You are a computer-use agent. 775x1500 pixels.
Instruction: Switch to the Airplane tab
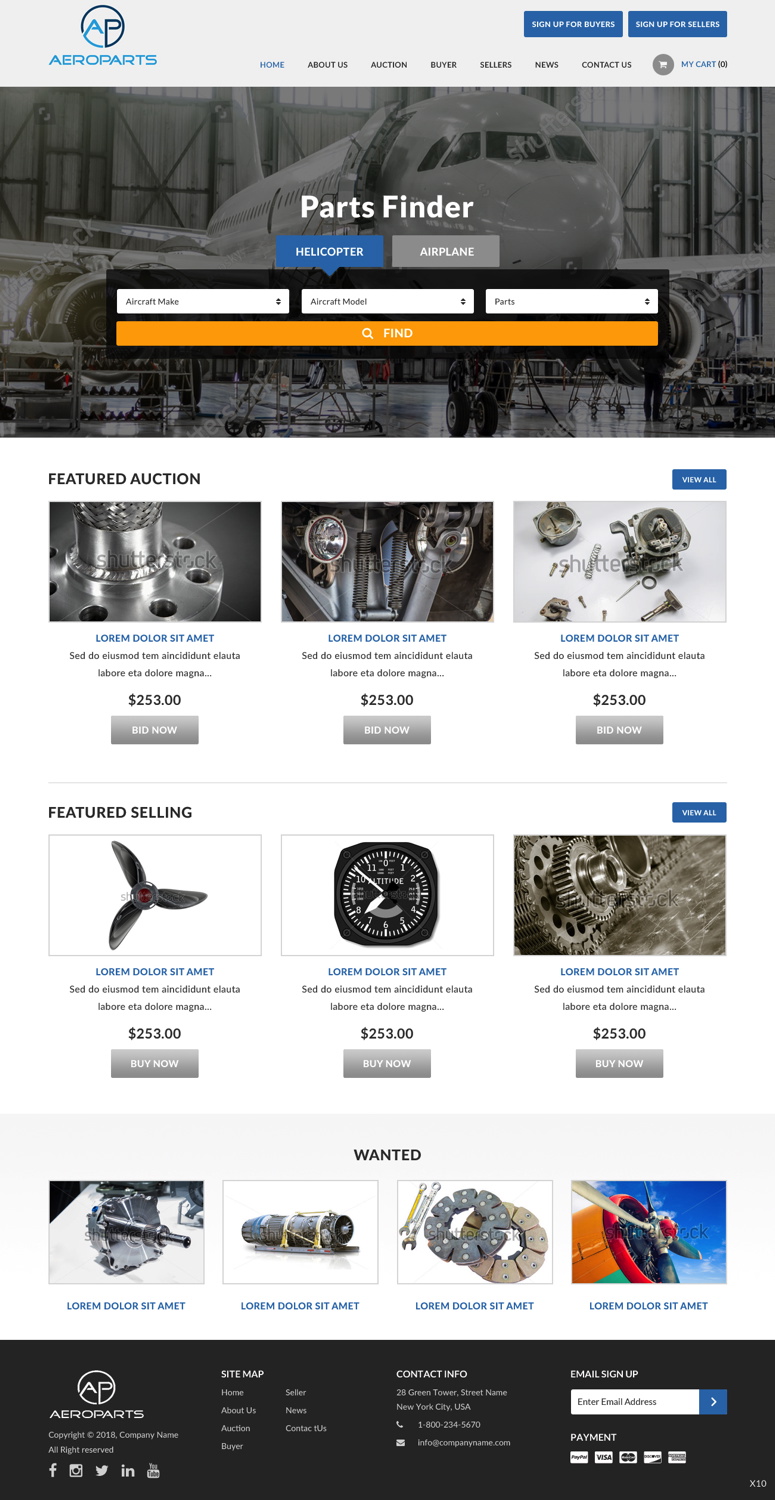(446, 251)
